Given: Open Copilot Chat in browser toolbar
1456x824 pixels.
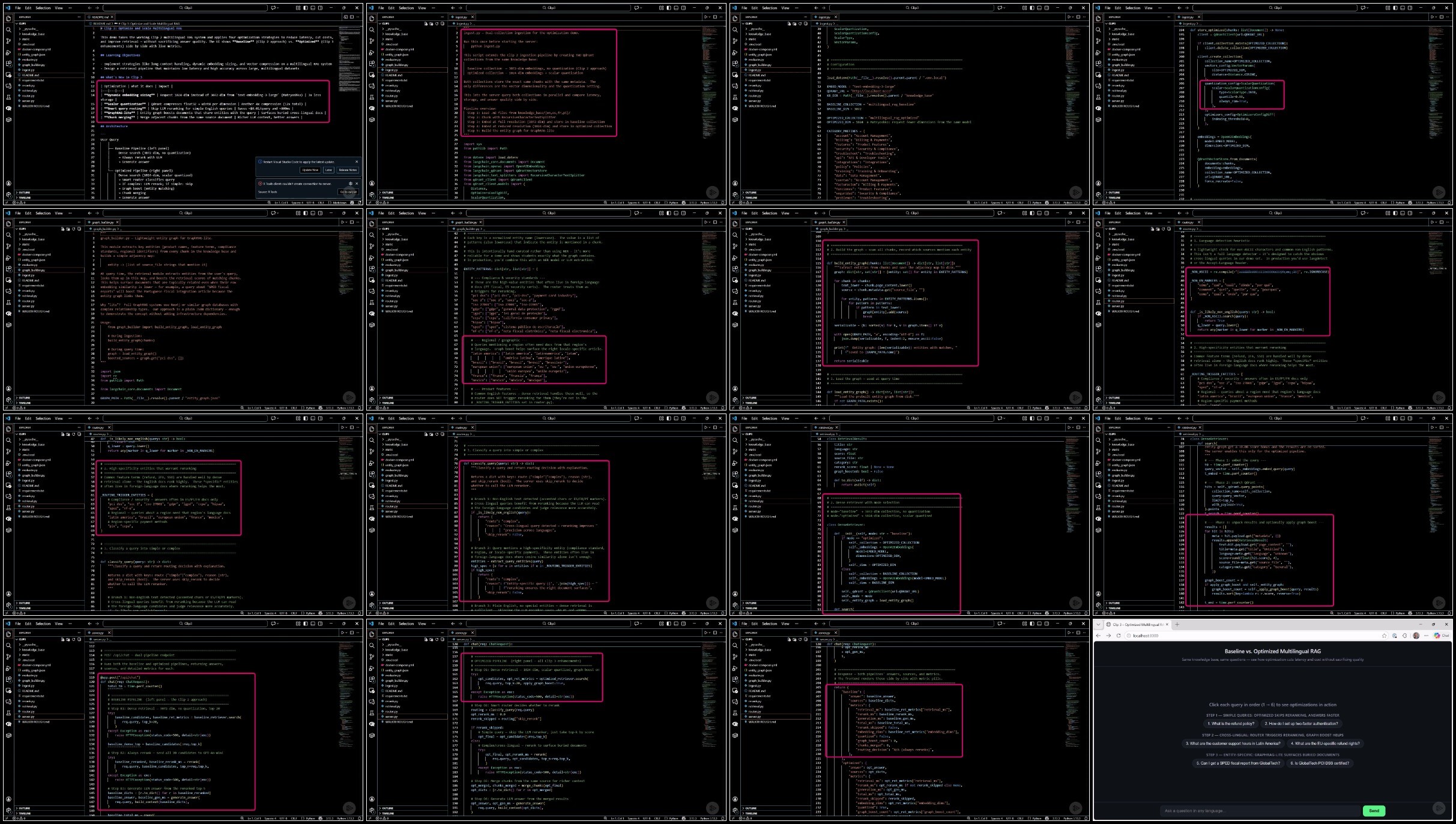Looking at the screenshot, I should [1442, 636].
